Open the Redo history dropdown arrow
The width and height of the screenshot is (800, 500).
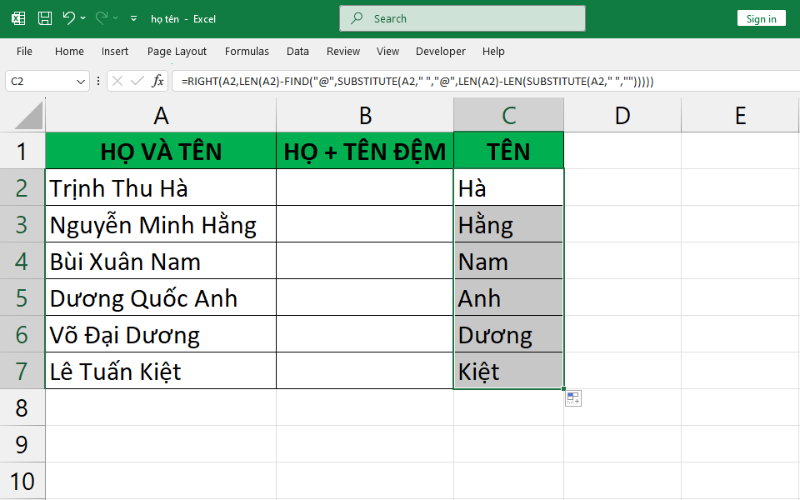click(x=116, y=18)
